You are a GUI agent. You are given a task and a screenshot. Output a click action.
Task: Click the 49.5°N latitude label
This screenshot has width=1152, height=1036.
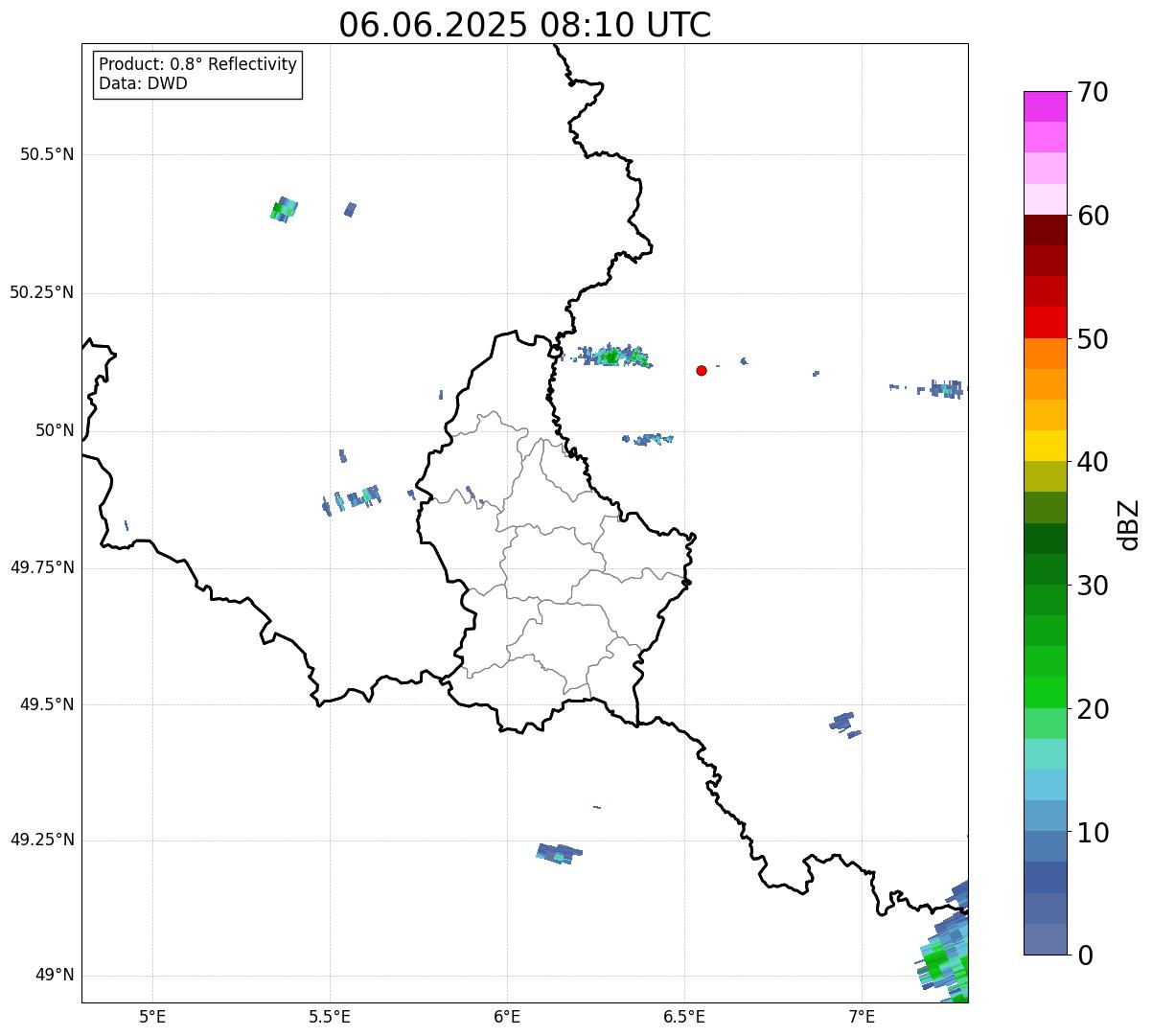point(47,704)
